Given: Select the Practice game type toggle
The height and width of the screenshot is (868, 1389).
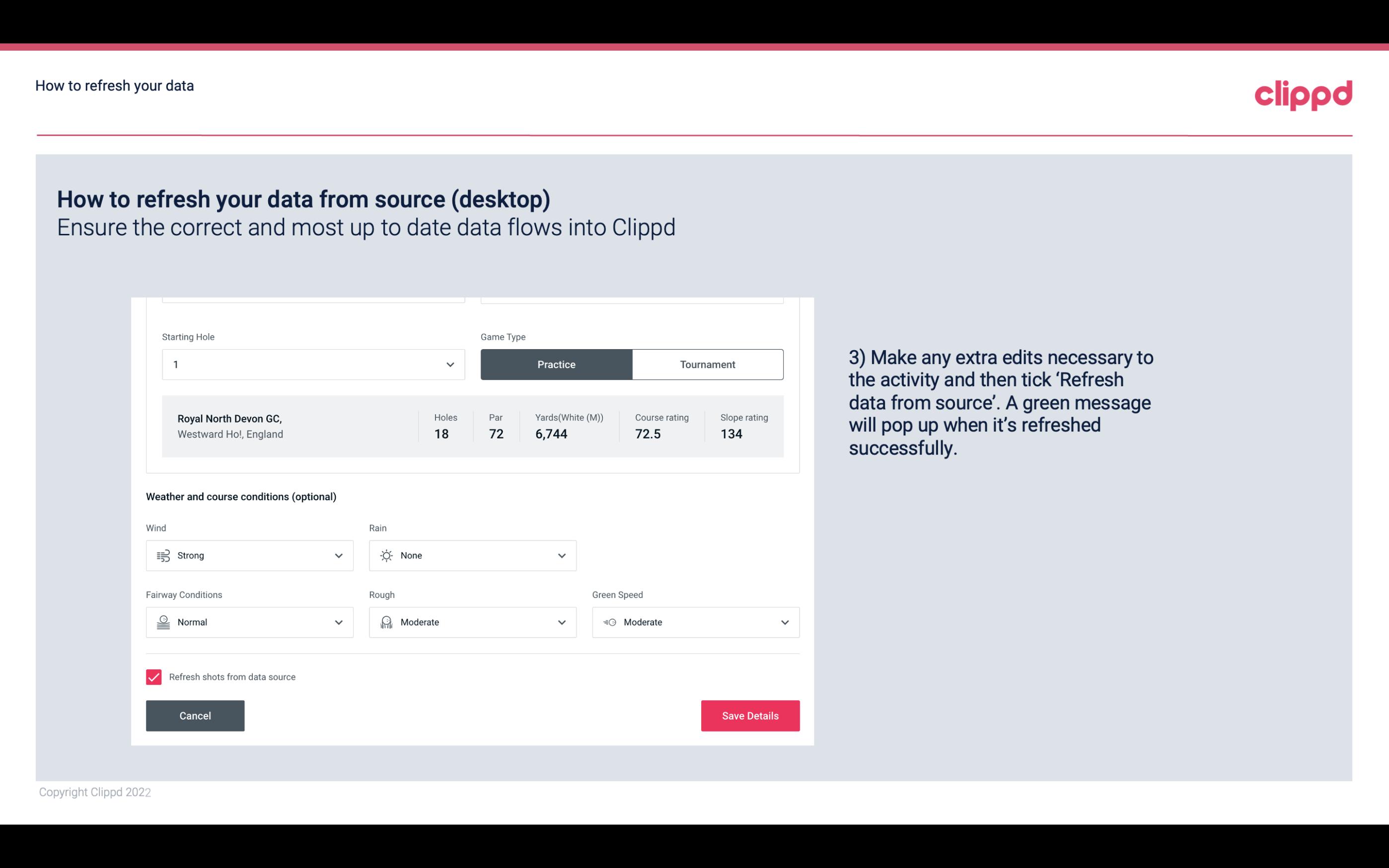Looking at the screenshot, I should tap(556, 364).
